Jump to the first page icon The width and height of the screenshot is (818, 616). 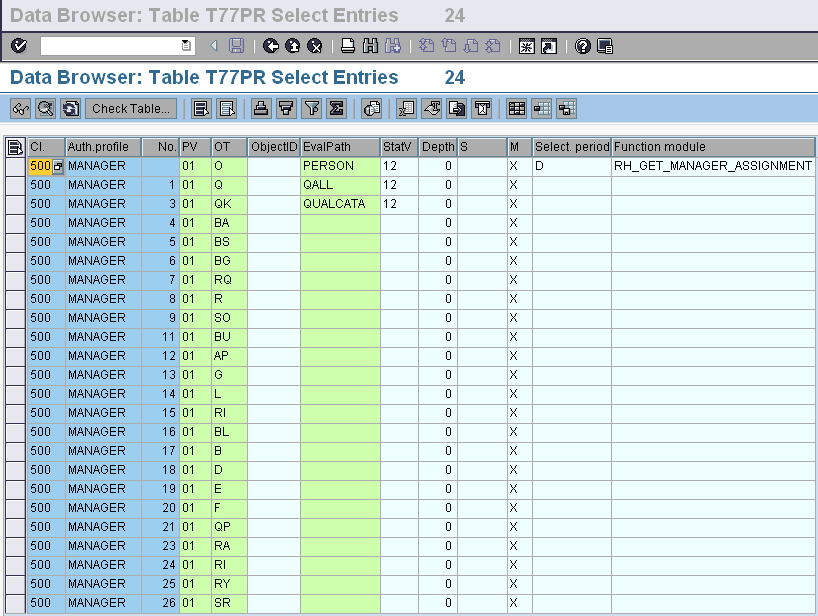pyautogui.click(x=426, y=46)
